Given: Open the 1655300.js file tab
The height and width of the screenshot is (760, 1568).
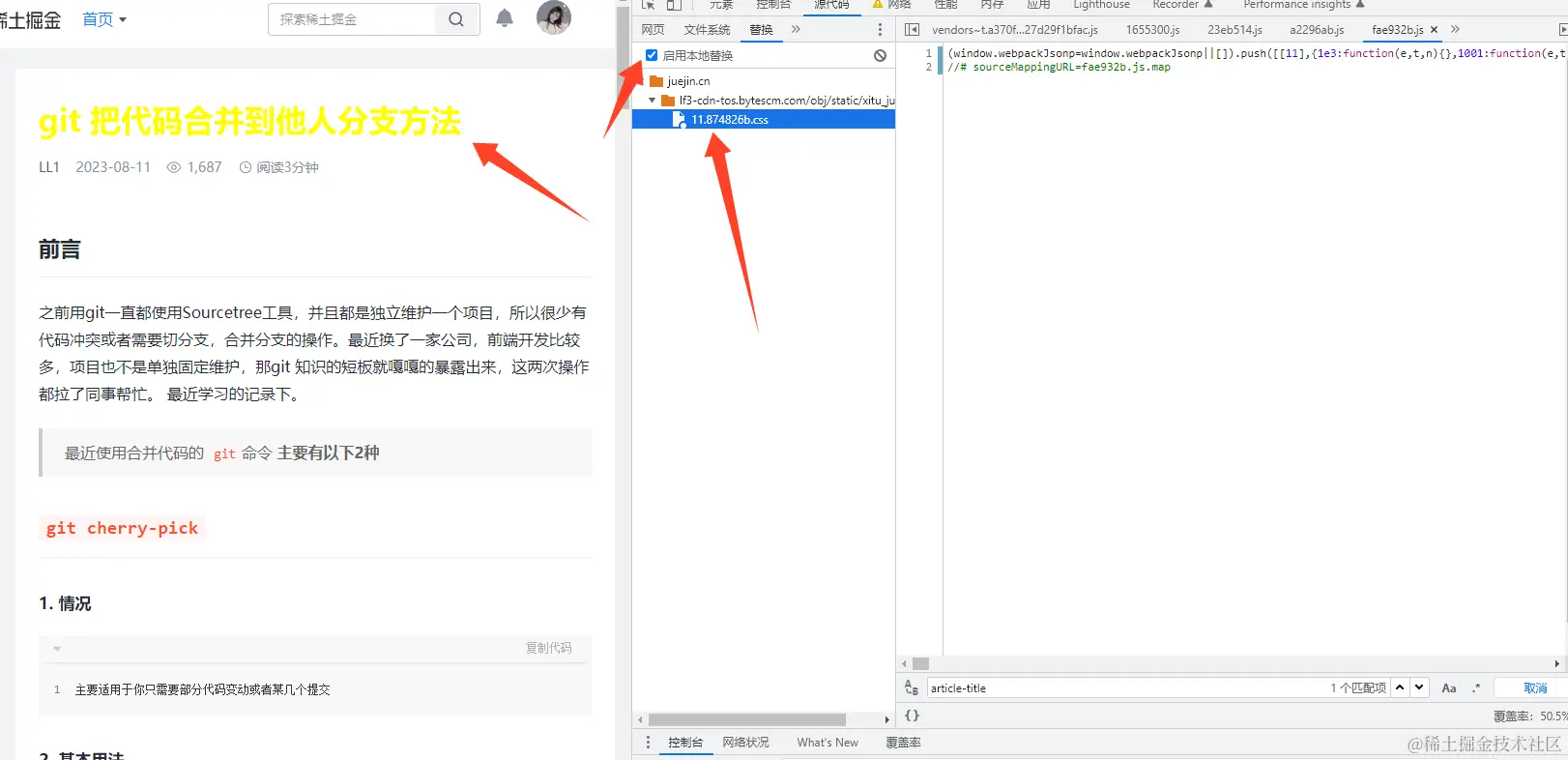Looking at the screenshot, I should [1152, 30].
